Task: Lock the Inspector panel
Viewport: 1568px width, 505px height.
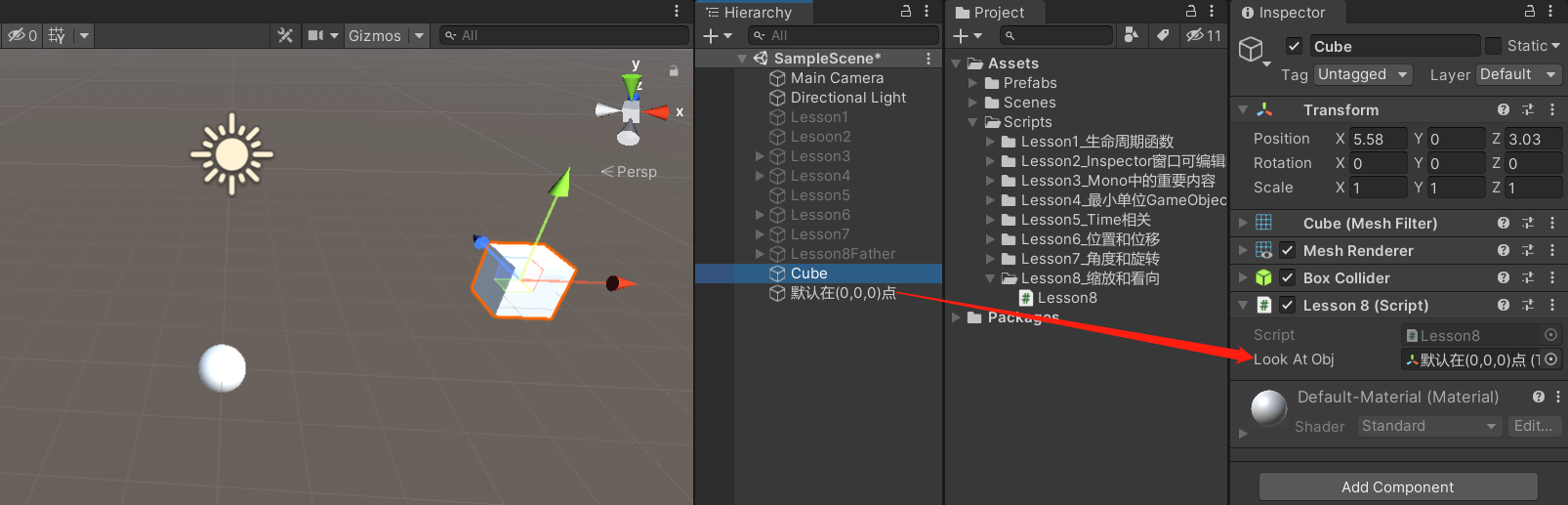Action: (1530, 11)
